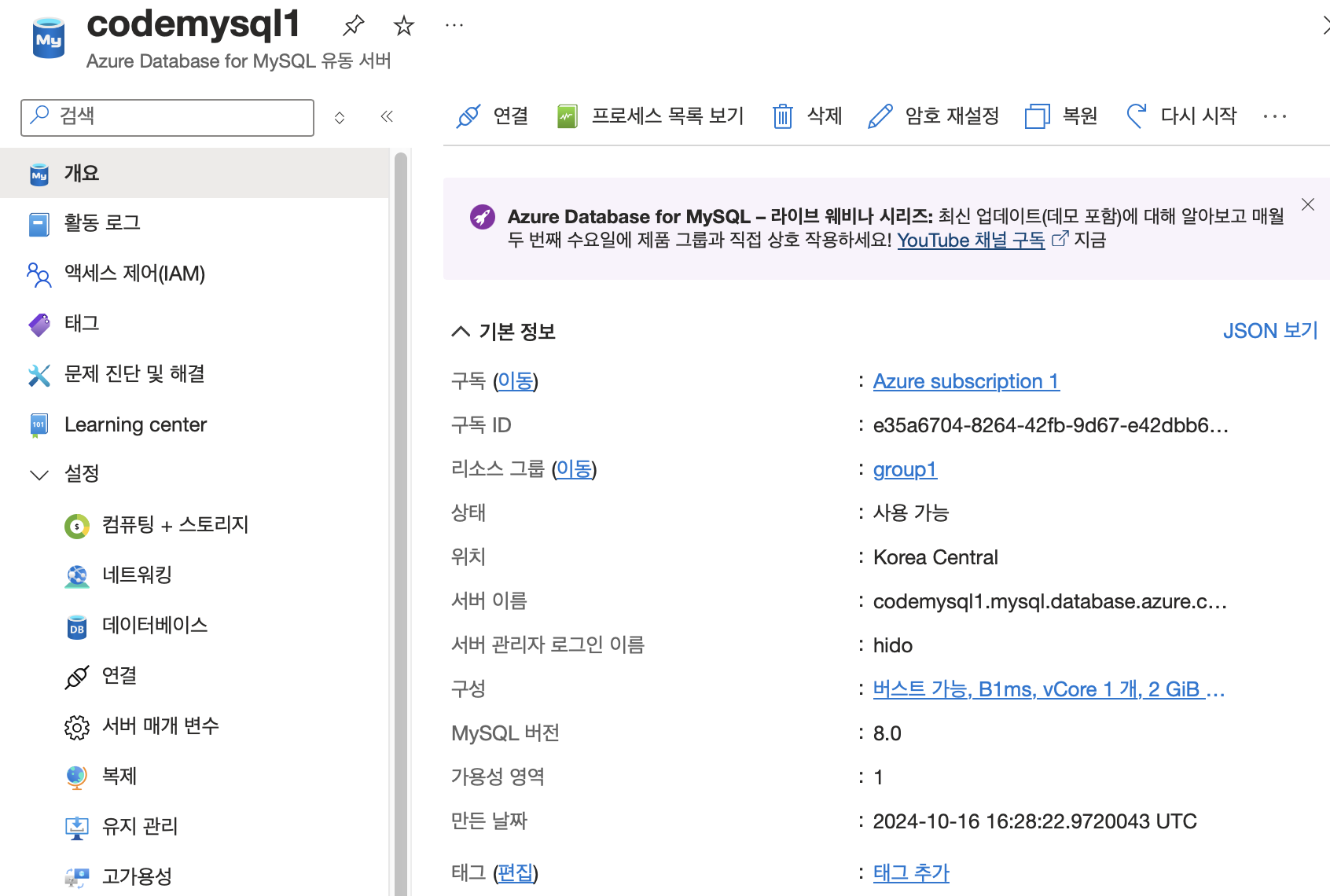Screen dimensions: 1330x896
Task: Click the 데이터베이스 DB icon
Action: [77, 626]
